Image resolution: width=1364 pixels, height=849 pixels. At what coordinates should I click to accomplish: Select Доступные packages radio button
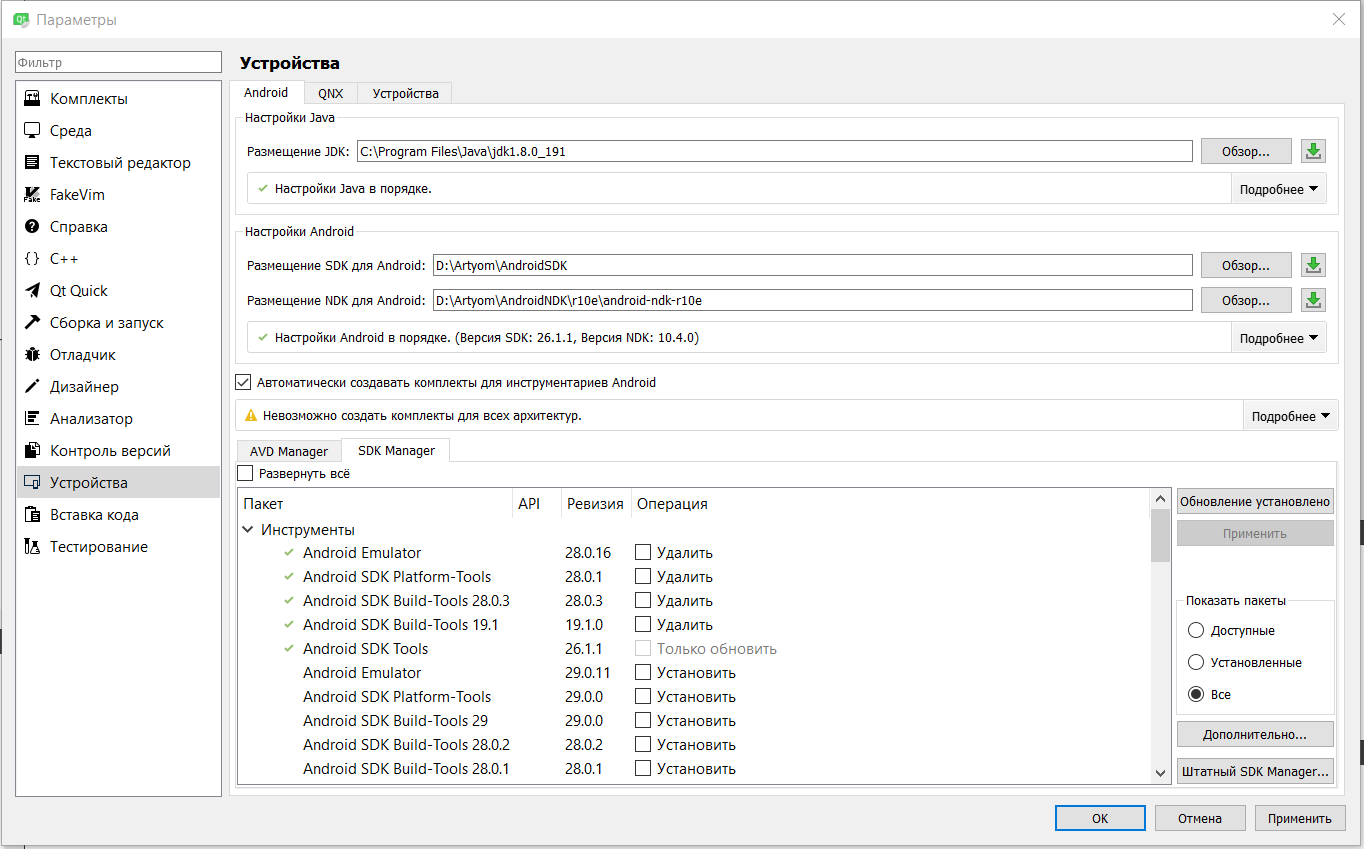(x=1195, y=630)
